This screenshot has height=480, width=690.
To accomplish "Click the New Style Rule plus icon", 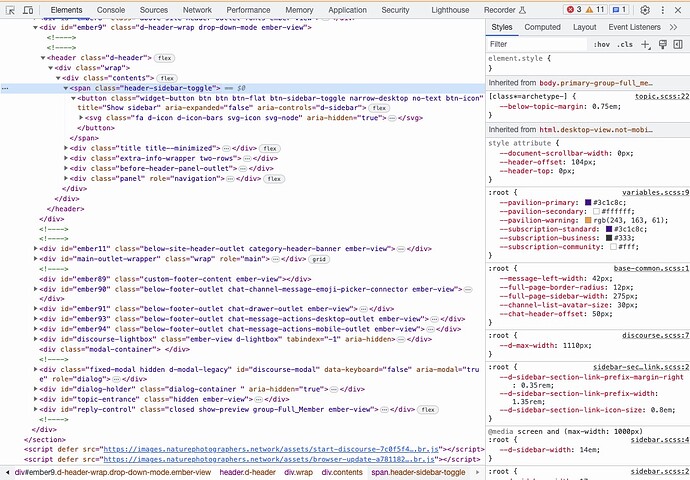I will click(646, 44).
